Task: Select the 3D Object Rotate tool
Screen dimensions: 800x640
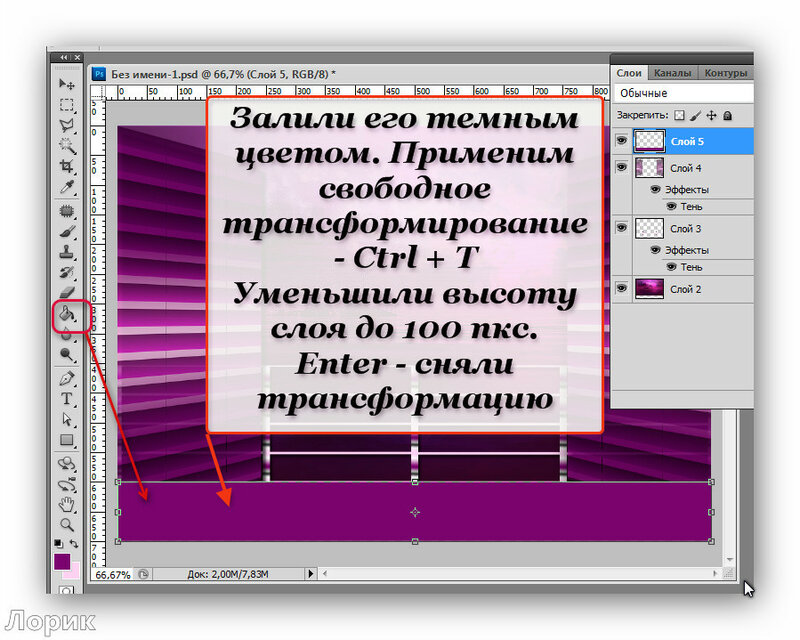Action: click(x=67, y=463)
